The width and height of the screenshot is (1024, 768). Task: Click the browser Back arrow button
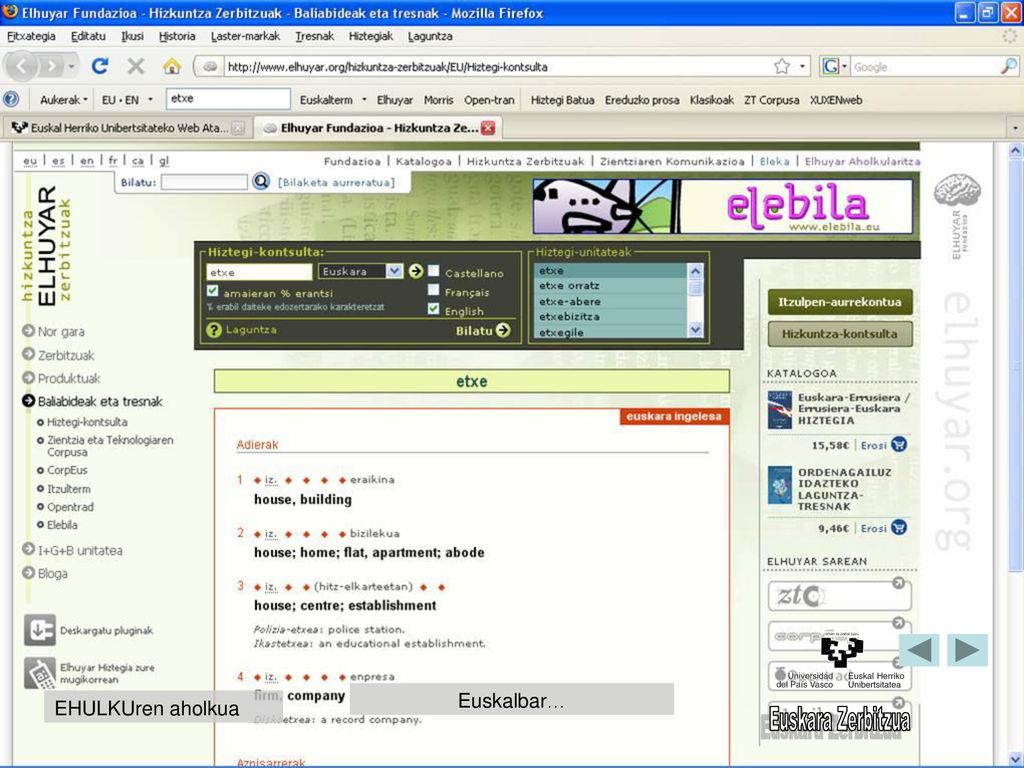coord(21,67)
